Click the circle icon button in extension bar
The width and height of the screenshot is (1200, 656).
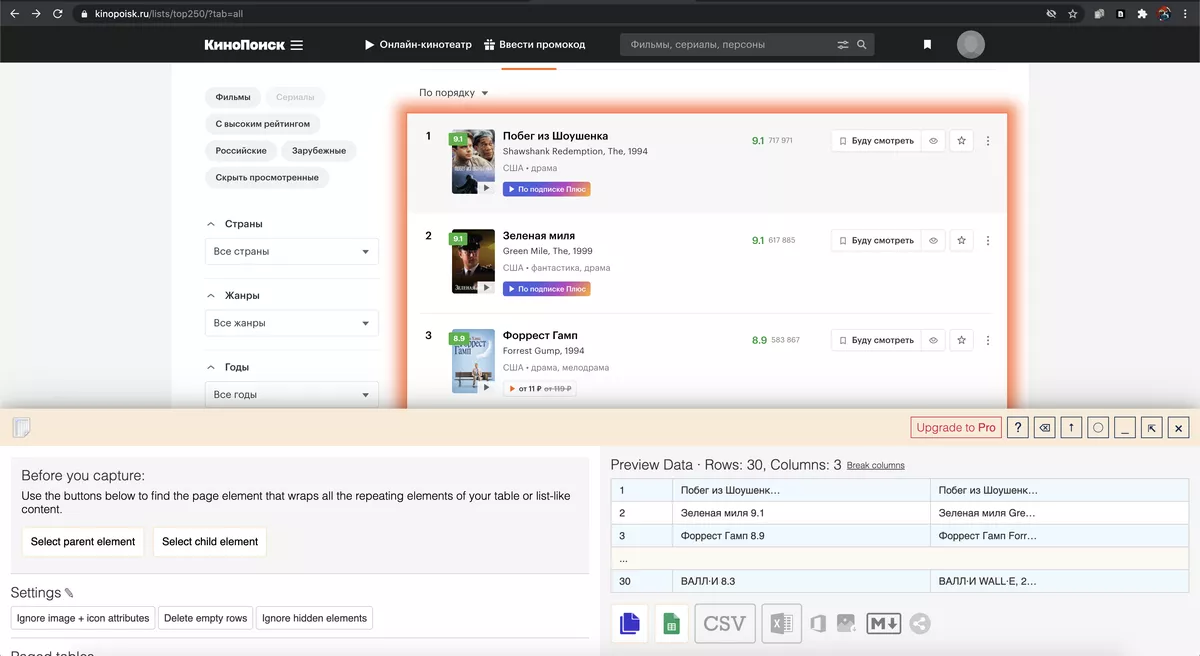(1098, 427)
